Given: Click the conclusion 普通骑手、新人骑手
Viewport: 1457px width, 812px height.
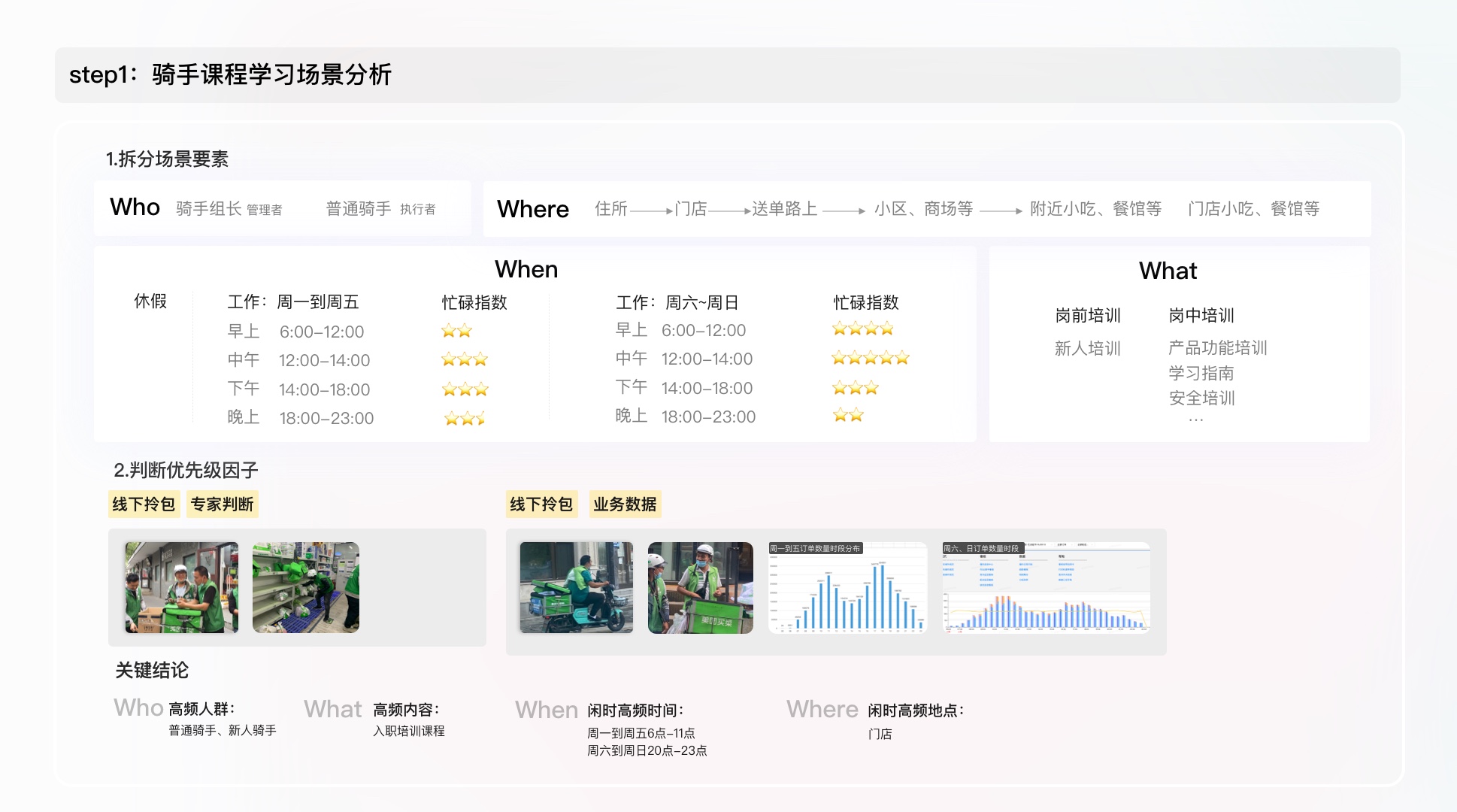Looking at the screenshot, I should coord(223,730).
